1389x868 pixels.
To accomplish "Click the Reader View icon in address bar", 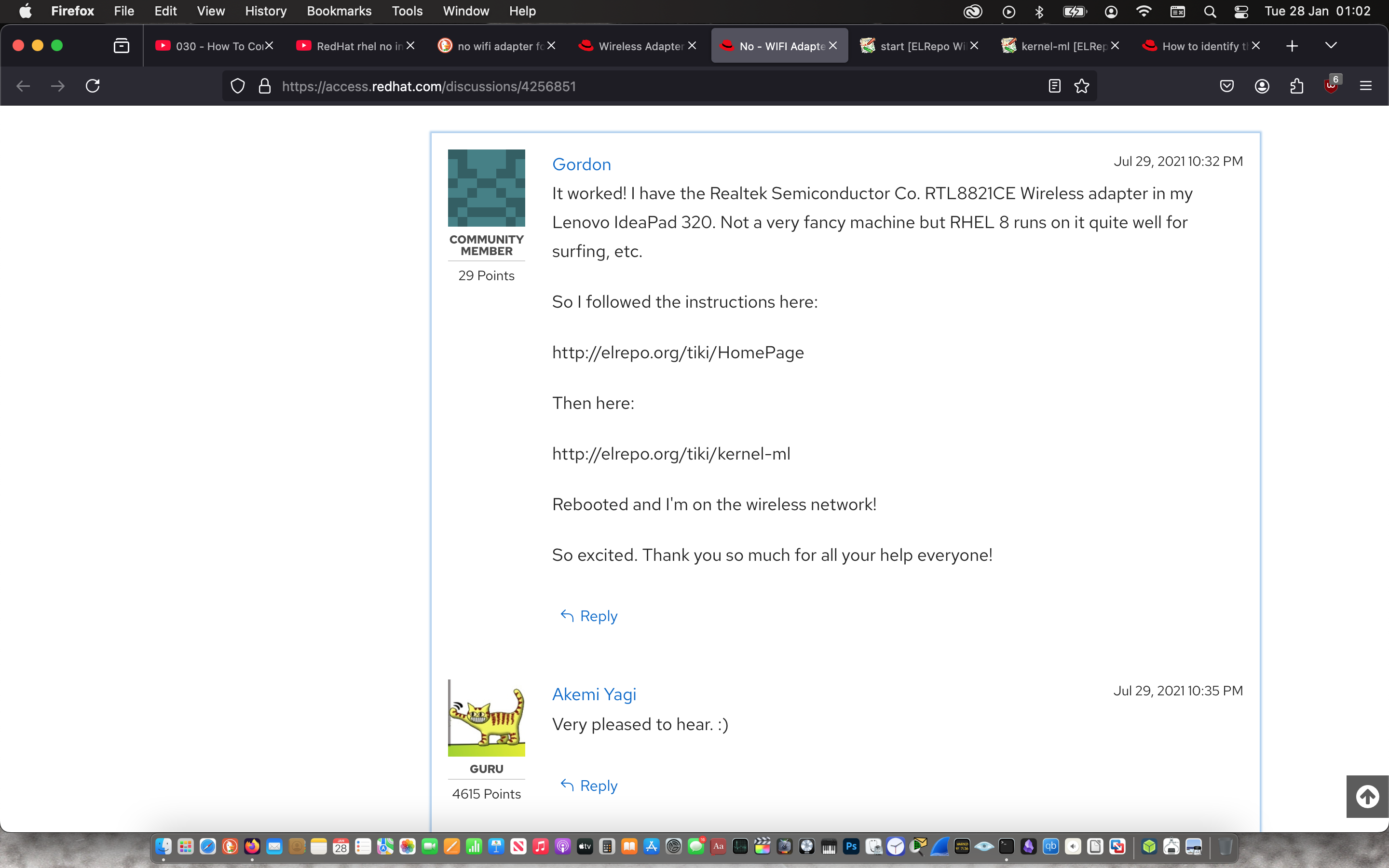I will click(x=1054, y=86).
